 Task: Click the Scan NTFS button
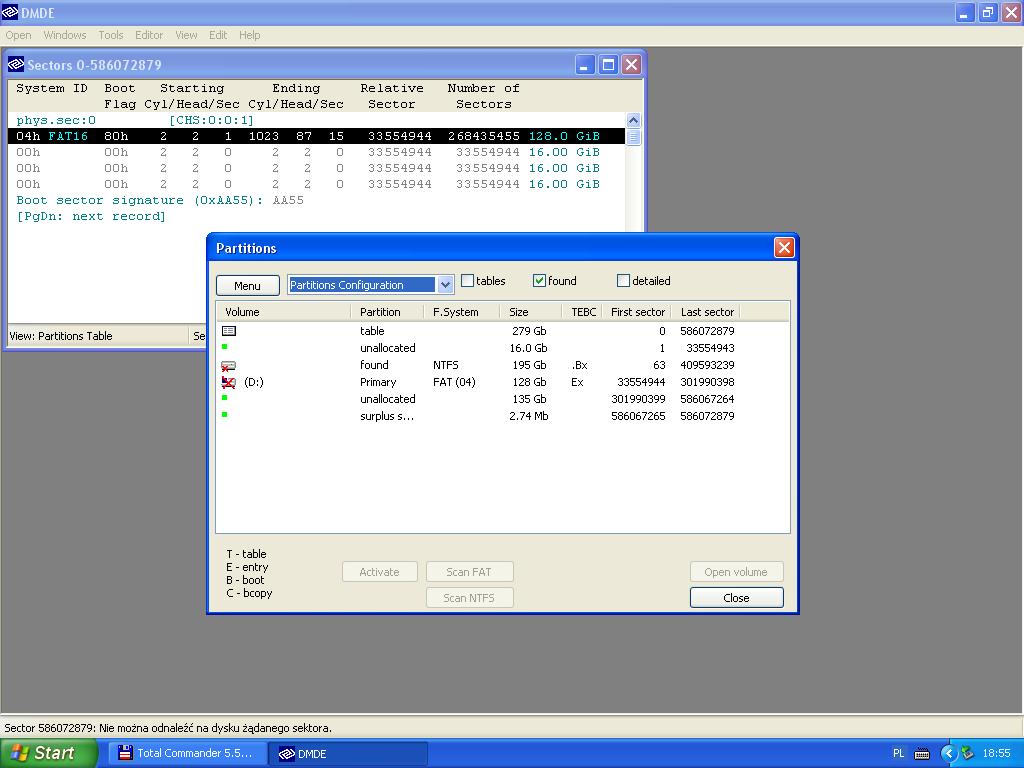(x=469, y=598)
